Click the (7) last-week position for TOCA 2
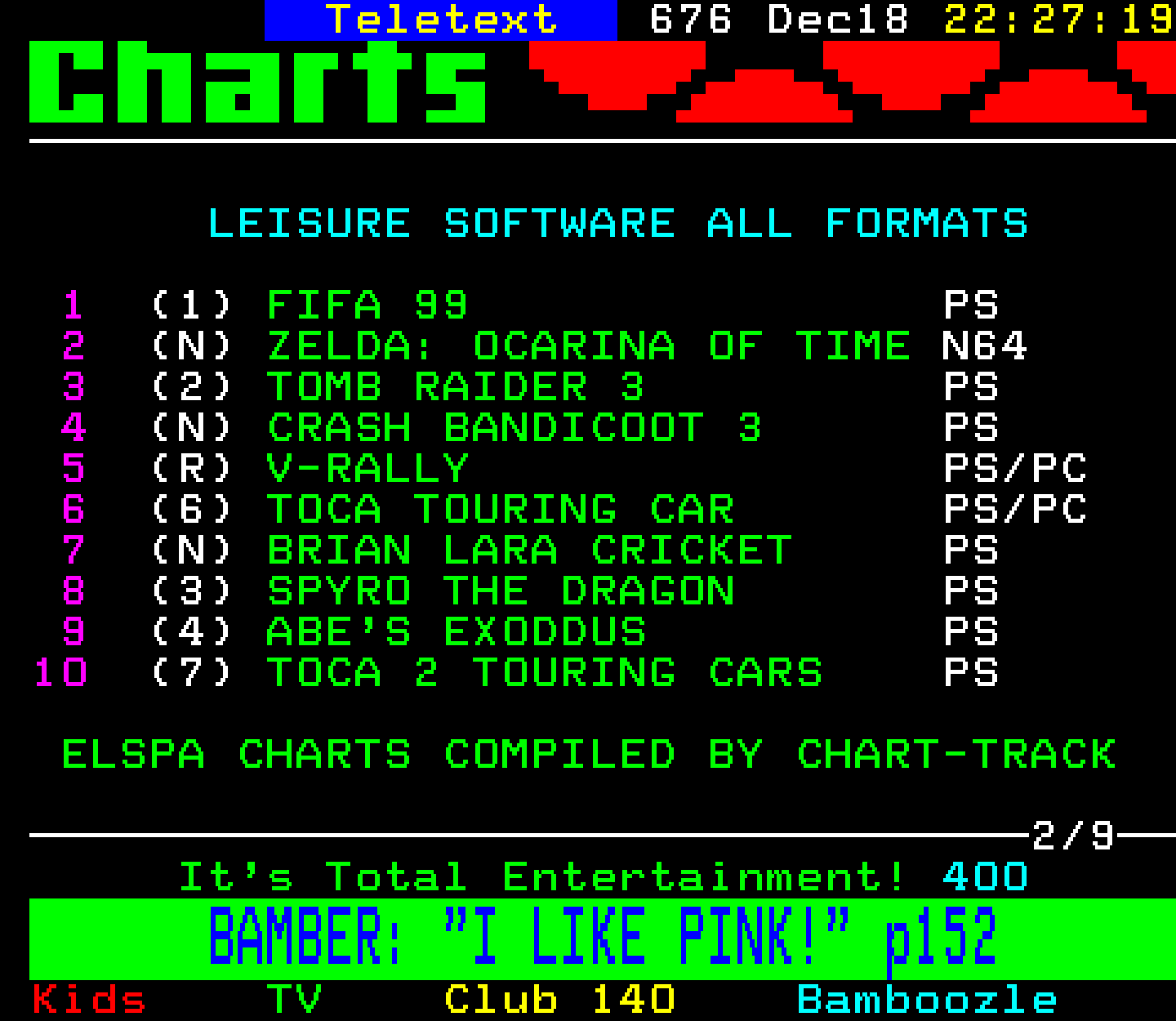This screenshot has width=1176, height=1021. (x=192, y=673)
